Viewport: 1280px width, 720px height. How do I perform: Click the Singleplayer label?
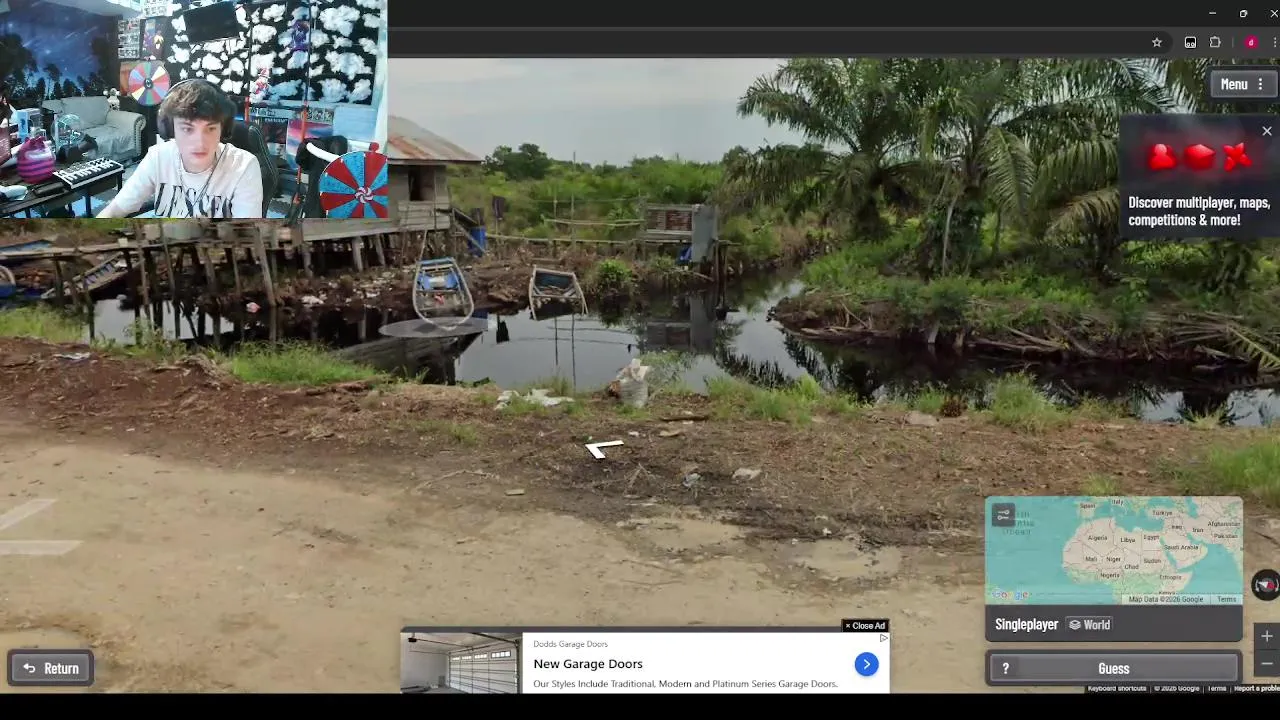coord(1026,625)
